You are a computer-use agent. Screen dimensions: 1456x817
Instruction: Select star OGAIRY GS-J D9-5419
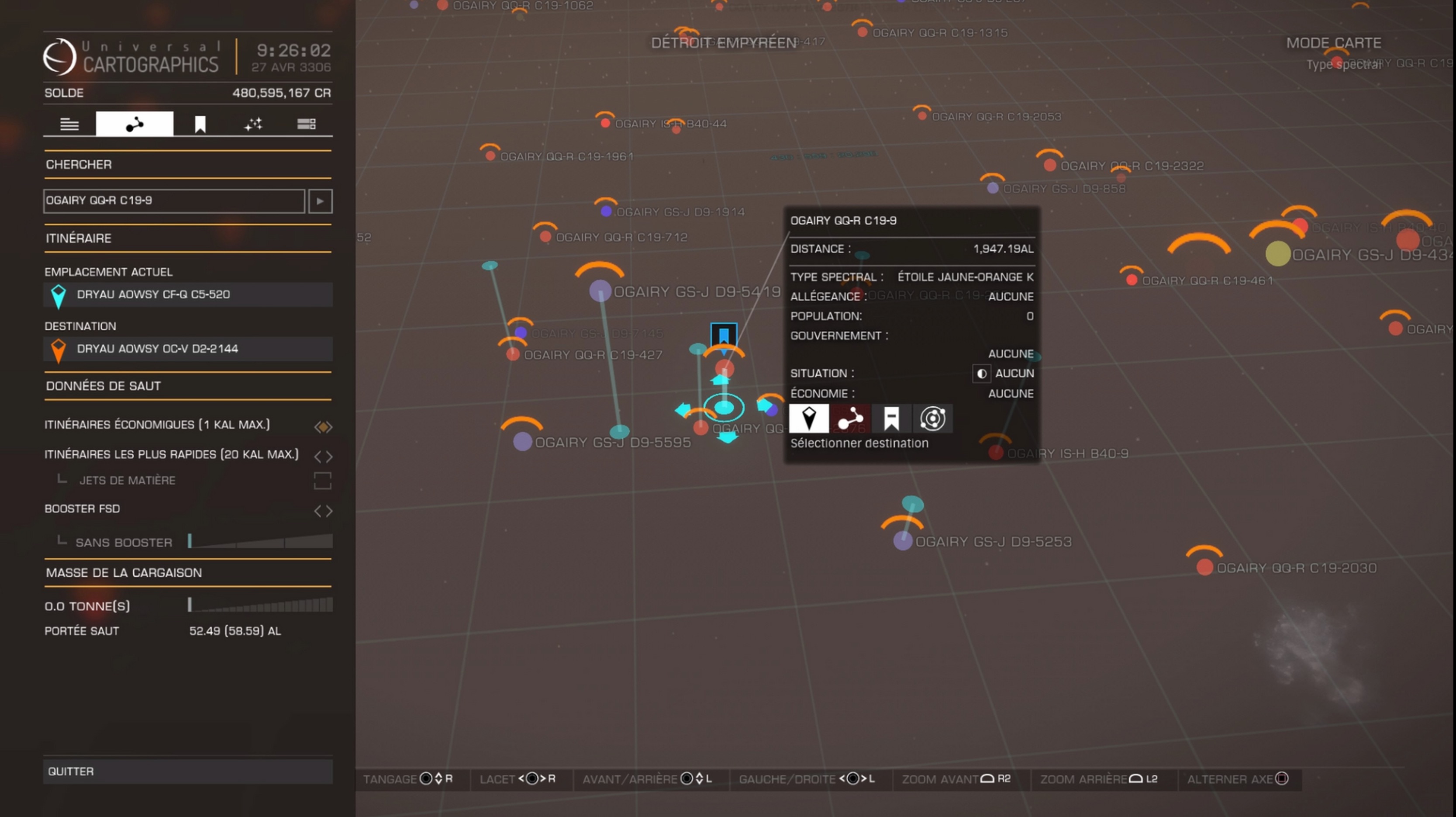(x=600, y=291)
